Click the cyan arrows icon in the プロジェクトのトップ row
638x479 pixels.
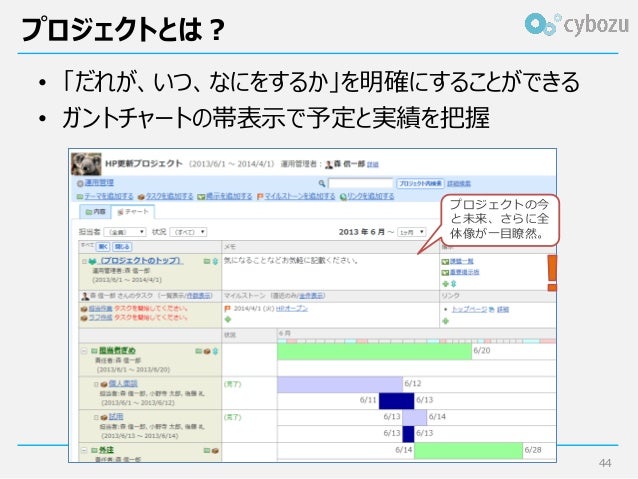click(x=215, y=262)
